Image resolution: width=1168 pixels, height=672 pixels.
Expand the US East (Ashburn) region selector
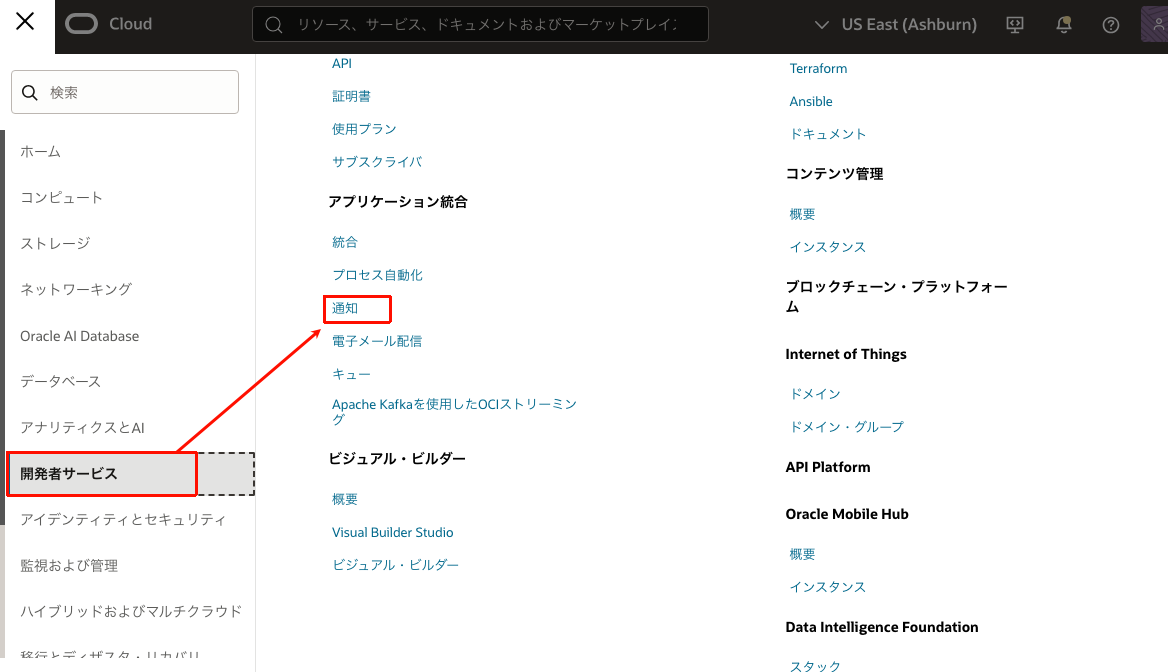[895, 25]
